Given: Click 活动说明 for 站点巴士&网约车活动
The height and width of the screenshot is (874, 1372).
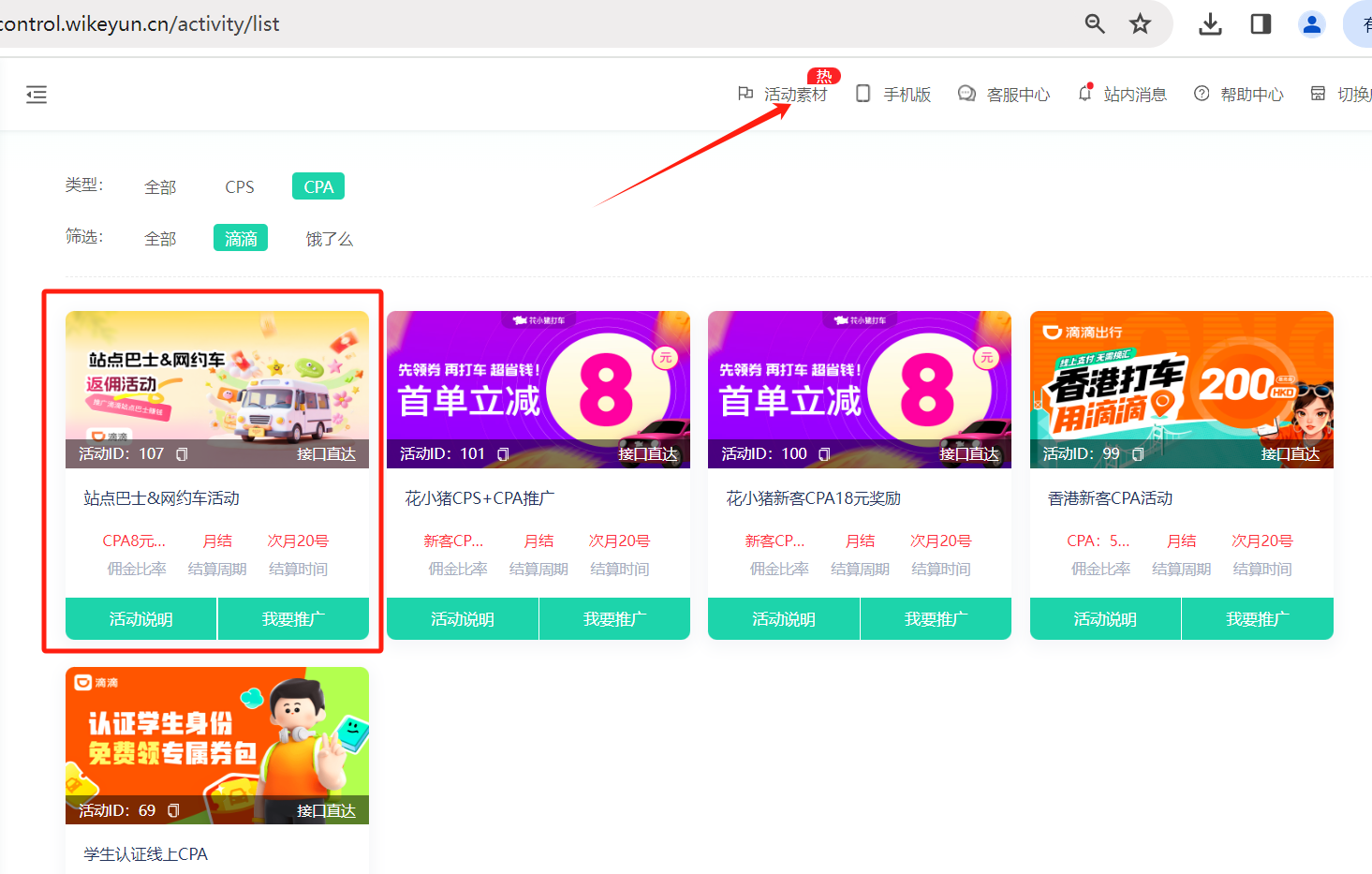Looking at the screenshot, I should click(x=141, y=619).
